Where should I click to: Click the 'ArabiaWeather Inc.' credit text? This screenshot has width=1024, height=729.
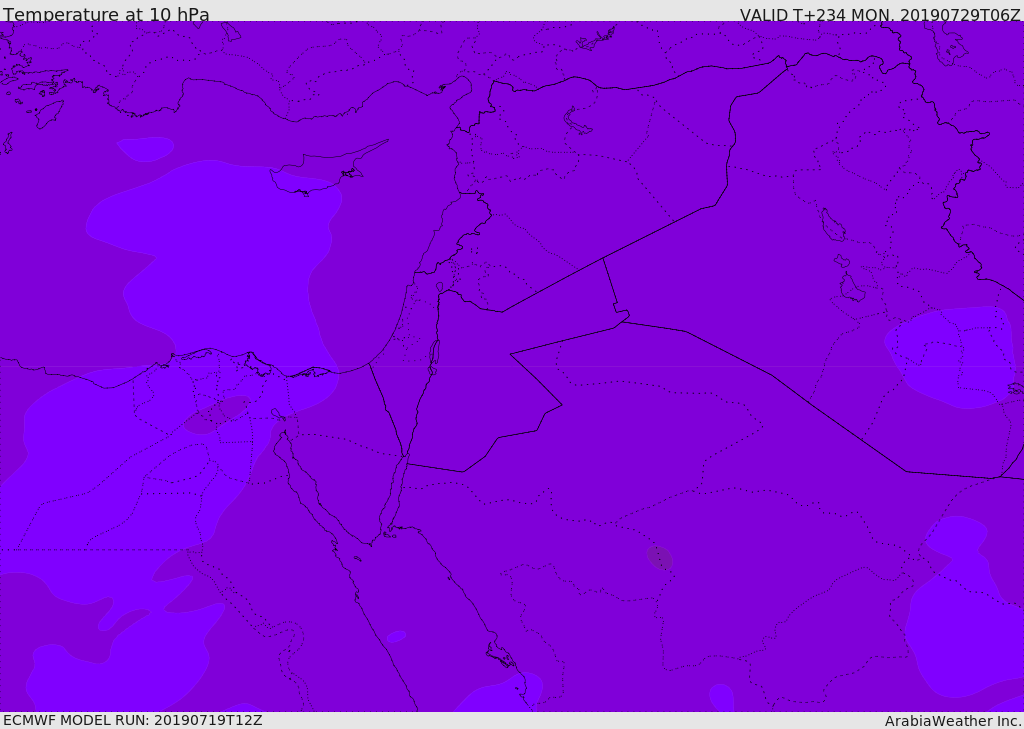(x=953, y=721)
